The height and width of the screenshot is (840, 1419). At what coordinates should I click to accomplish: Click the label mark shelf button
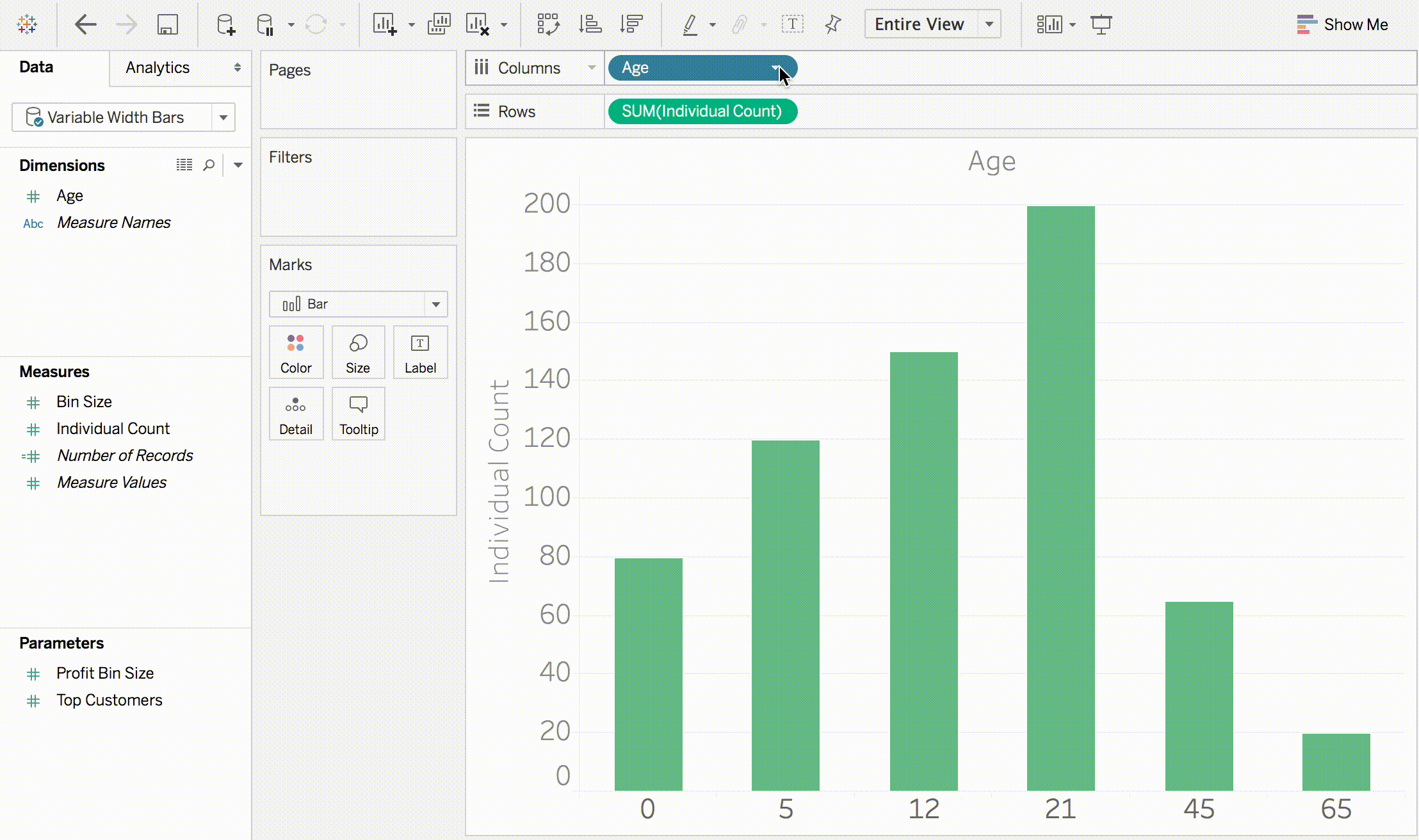tap(420, 352)
